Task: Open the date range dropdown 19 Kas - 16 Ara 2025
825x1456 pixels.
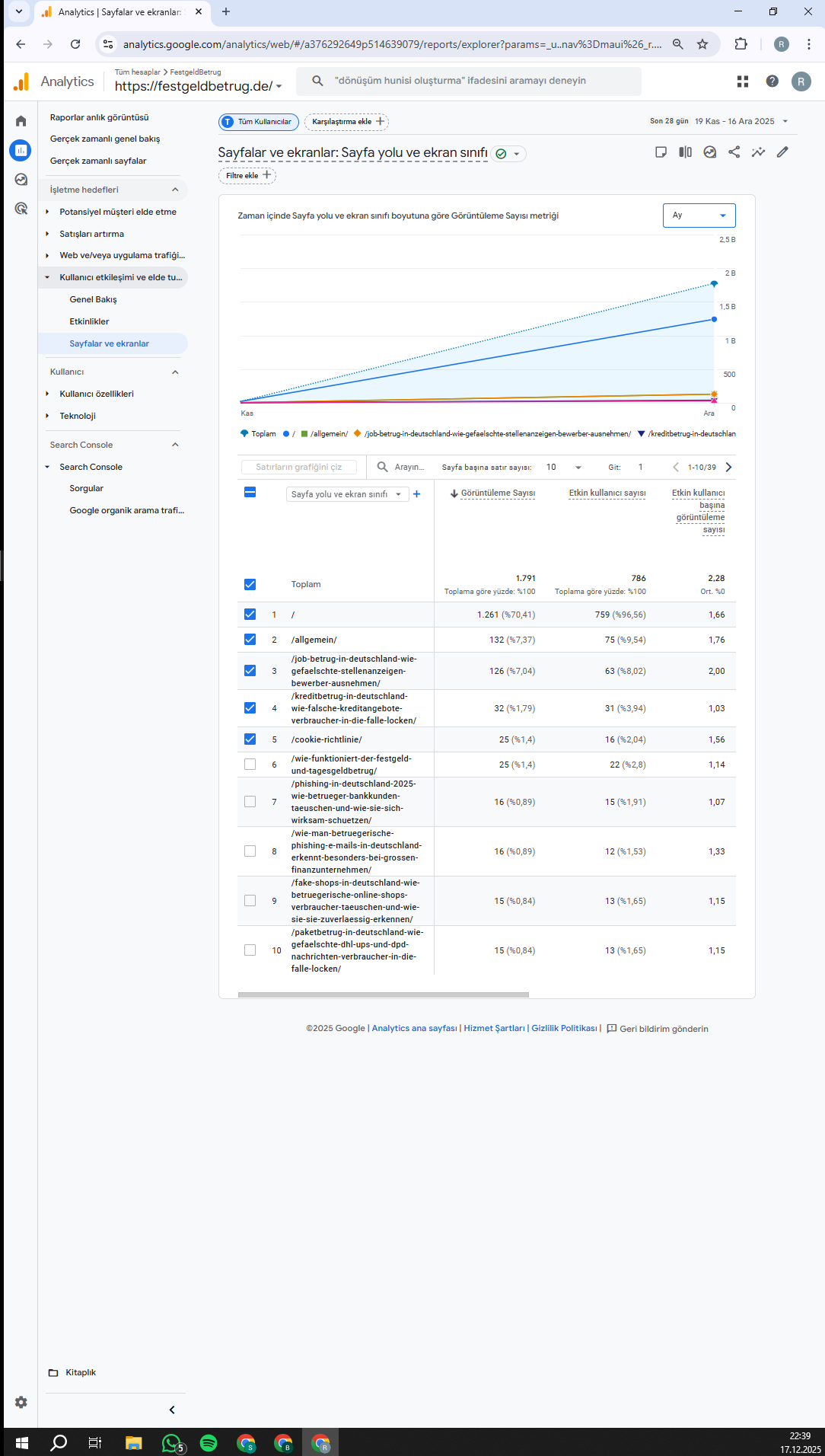Action: (742, 121)
